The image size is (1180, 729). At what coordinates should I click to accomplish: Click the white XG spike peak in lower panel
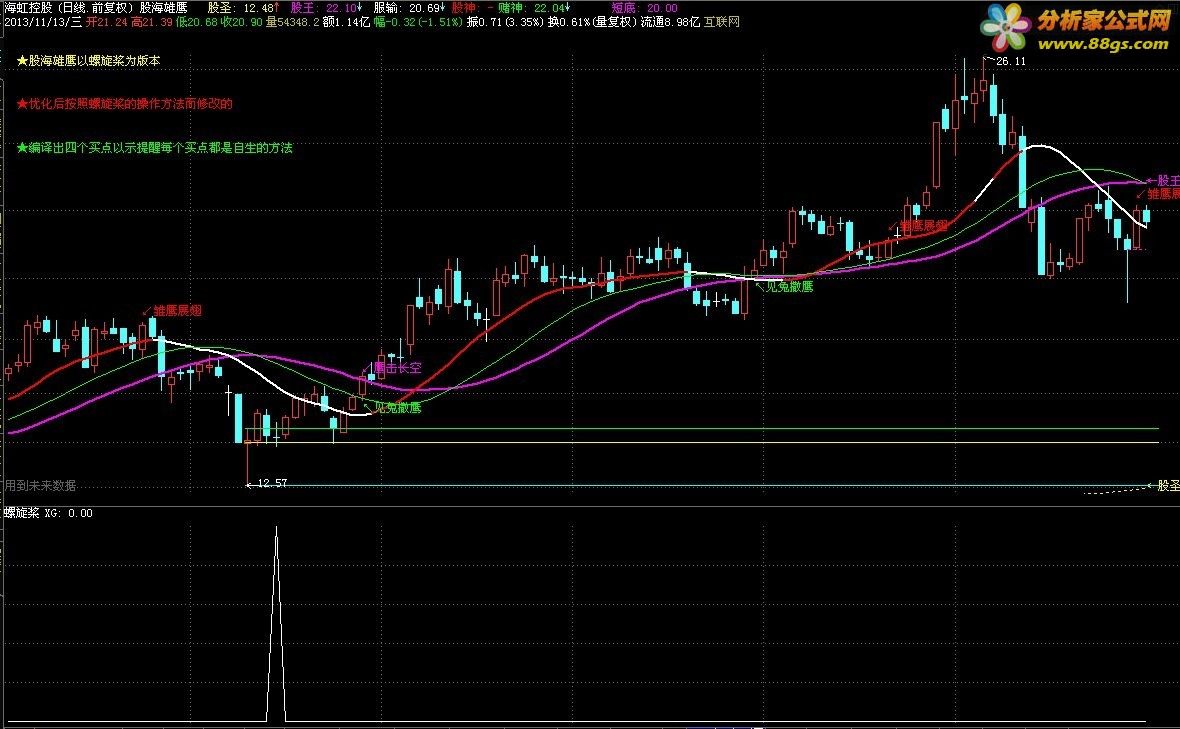coord(276,528)
